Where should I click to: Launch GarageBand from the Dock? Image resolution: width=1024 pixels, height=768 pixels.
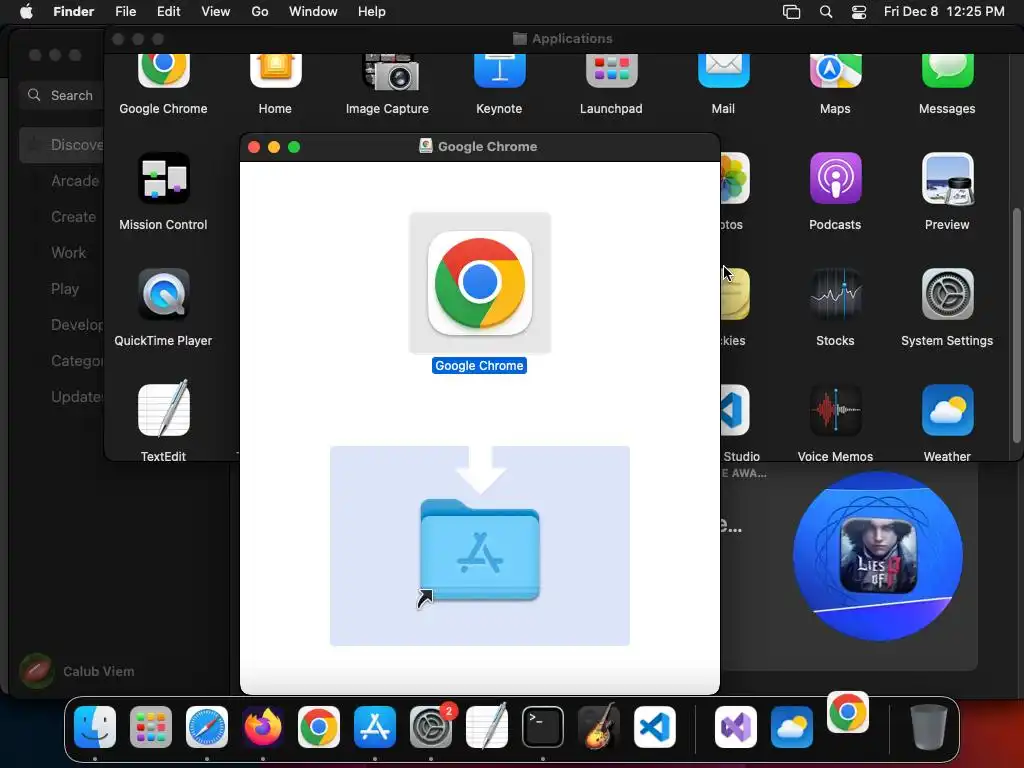[x=599, y=726]
